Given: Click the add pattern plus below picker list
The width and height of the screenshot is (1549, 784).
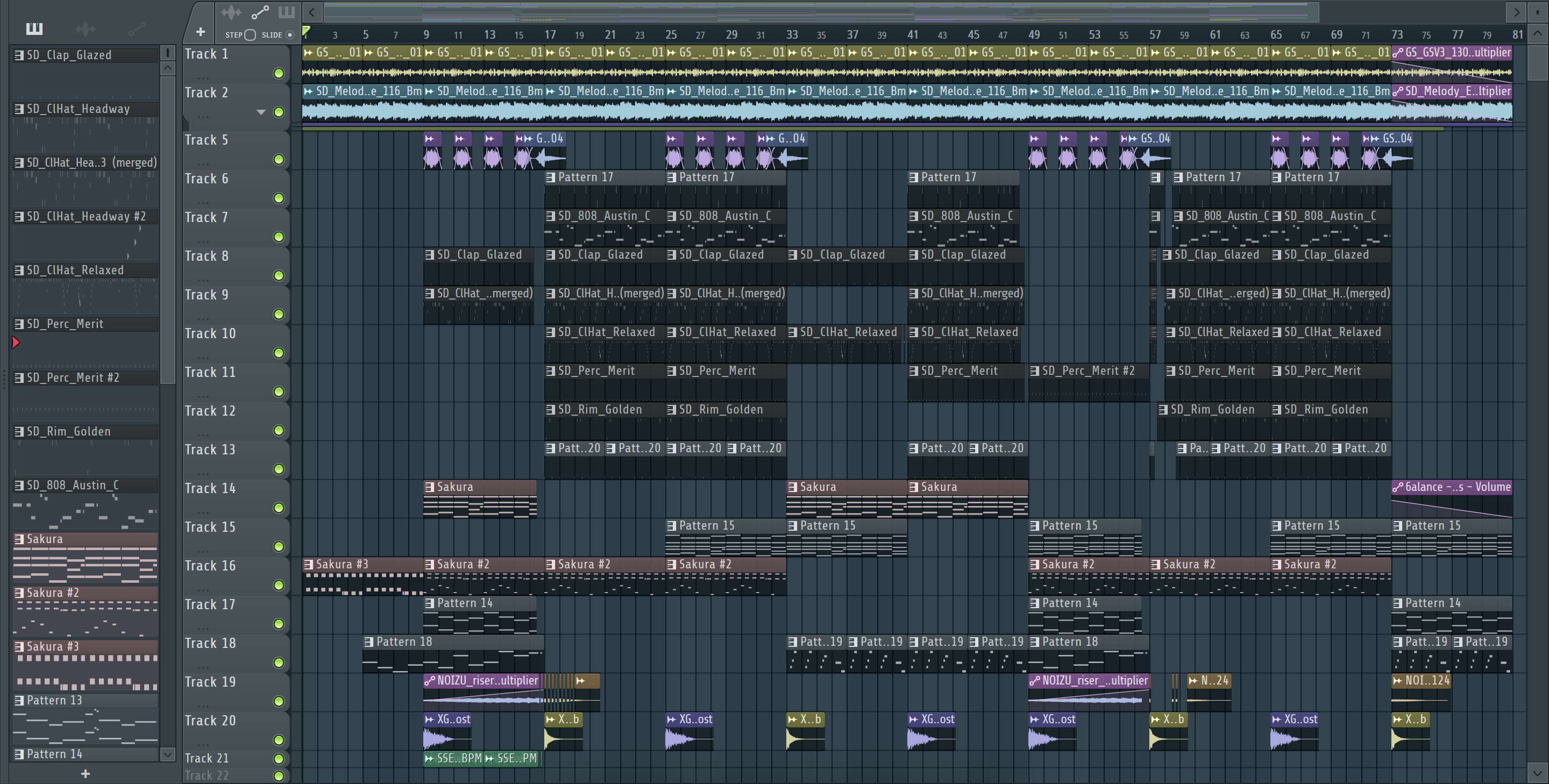Looking at the screenshot, I should tap(86, 774).
